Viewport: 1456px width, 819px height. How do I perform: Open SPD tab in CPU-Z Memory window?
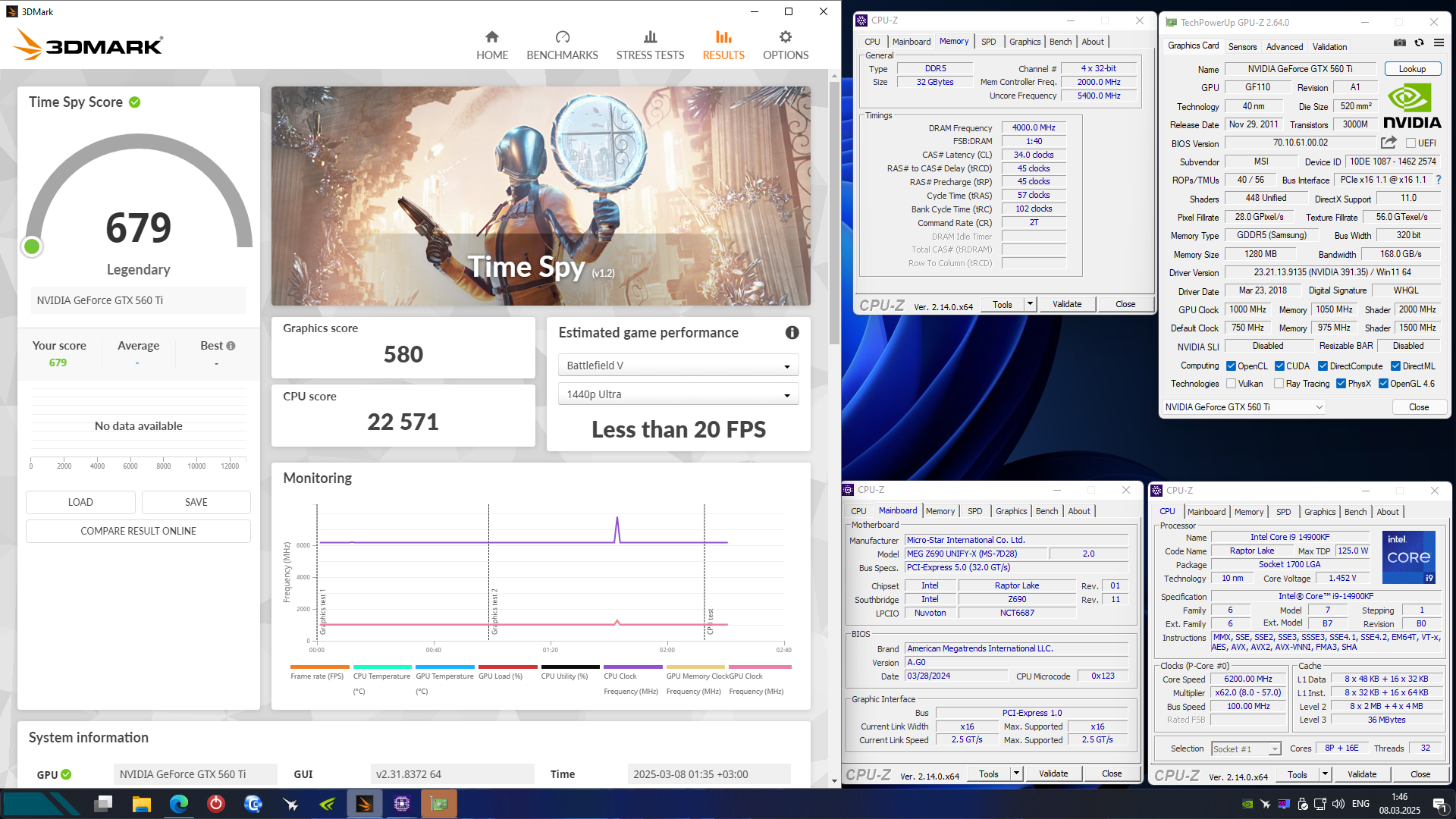click(988, 42)
